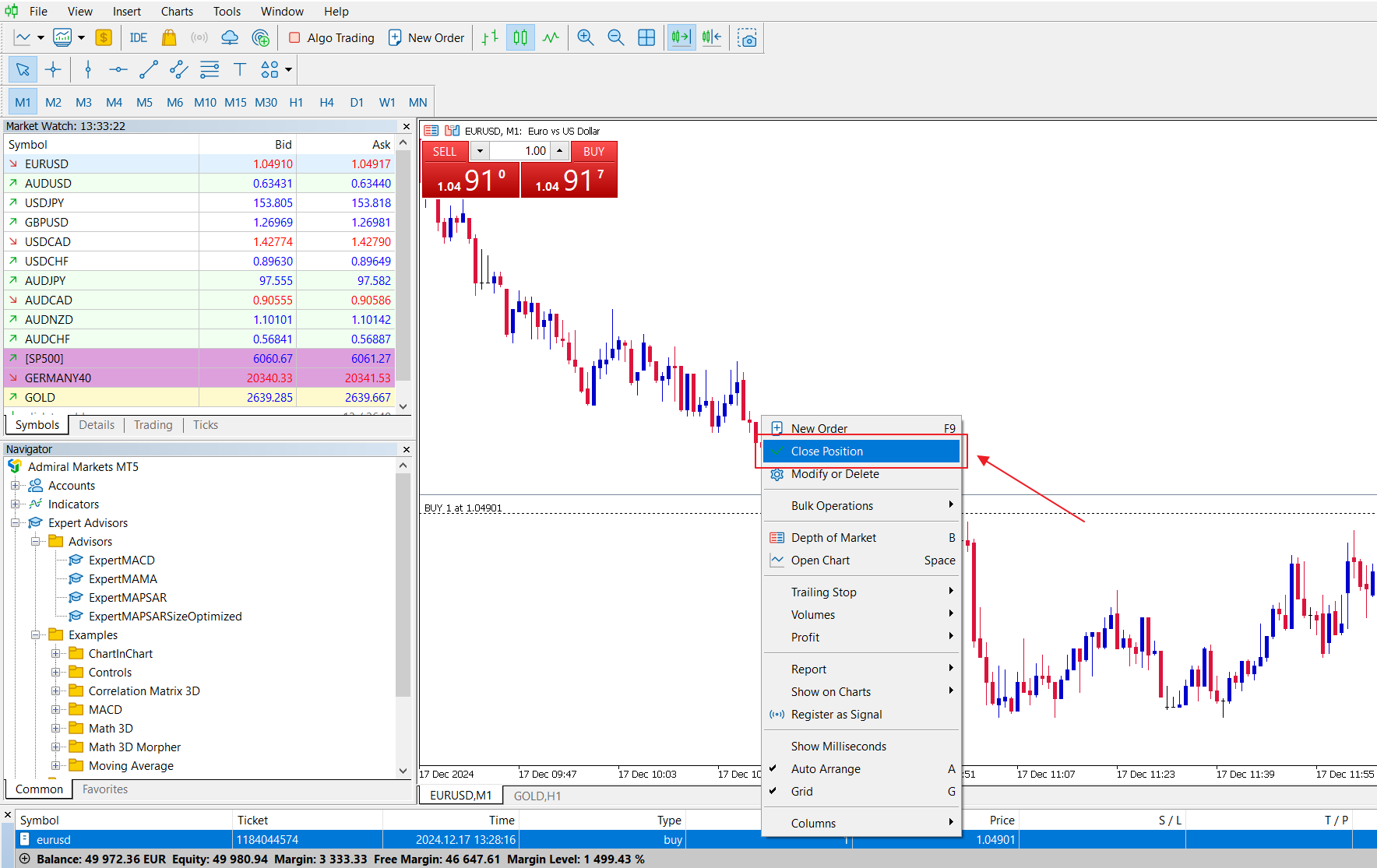This screenshot has width=1377, height=868.
Task: Open the lot volume dropdown arrow
Action: [479, 151]
